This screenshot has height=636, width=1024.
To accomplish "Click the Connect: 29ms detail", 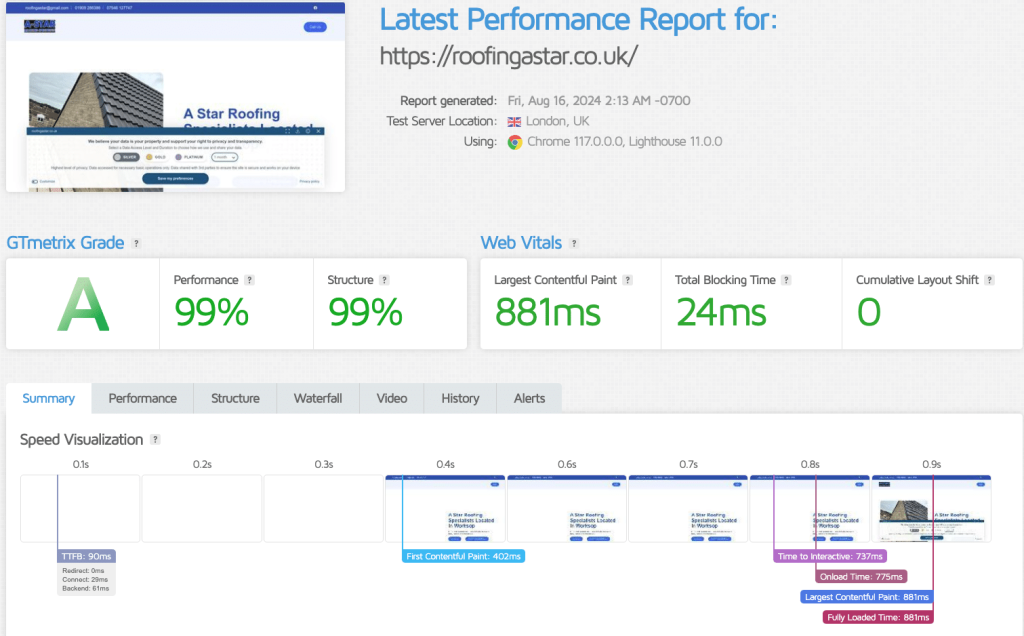I will click(x=85, y=579).
